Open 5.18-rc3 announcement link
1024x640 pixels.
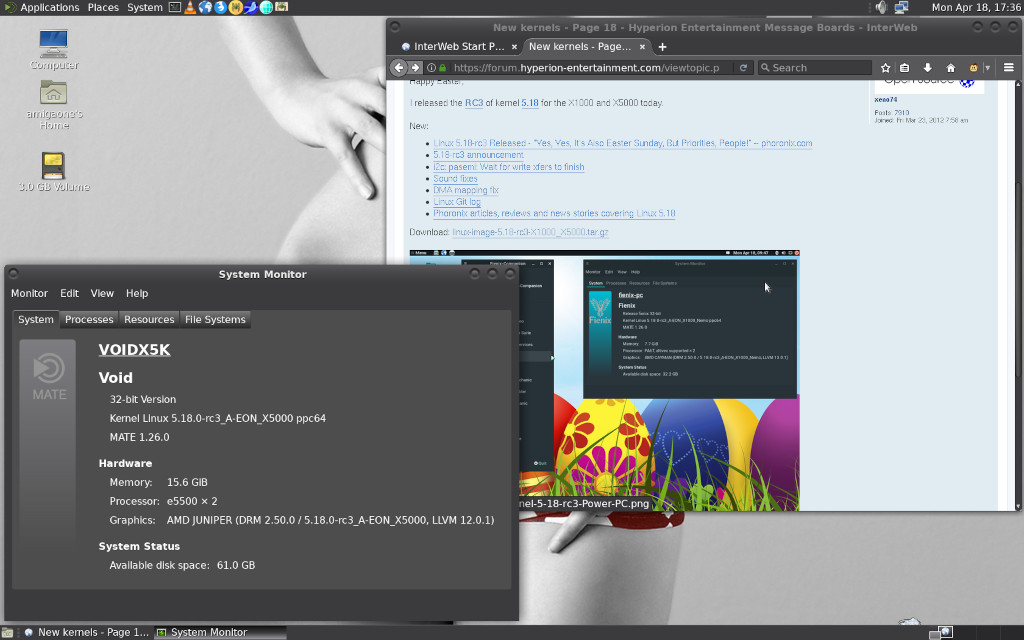click(478, 155)
